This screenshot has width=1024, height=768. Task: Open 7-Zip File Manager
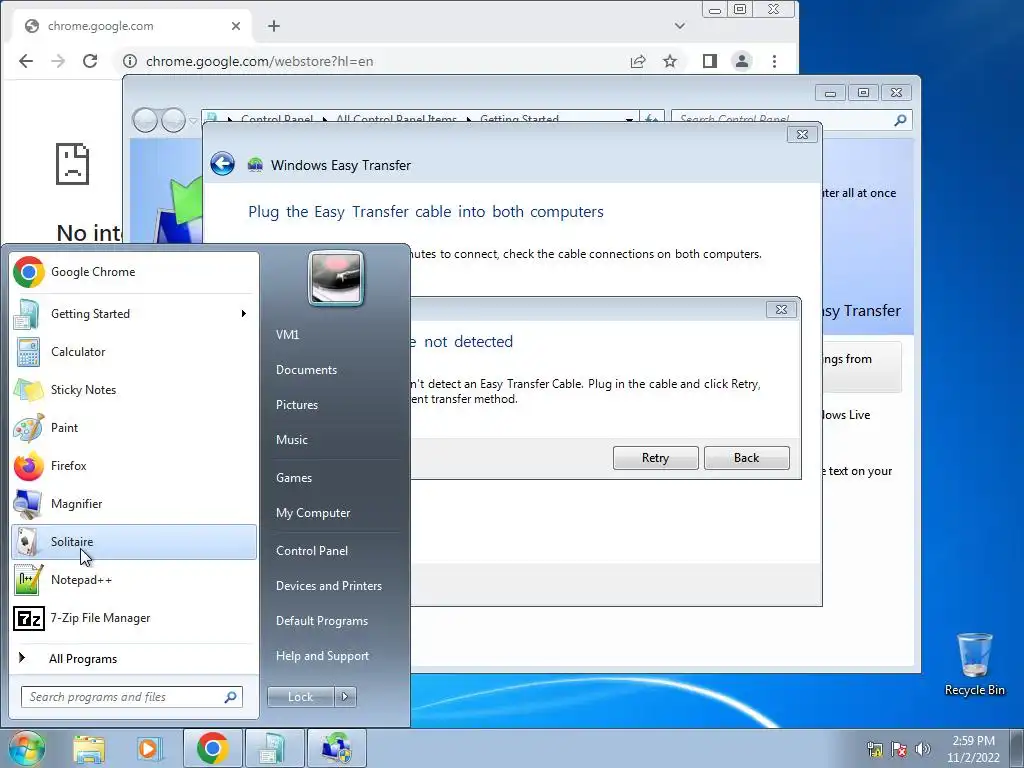click(134, 618)
